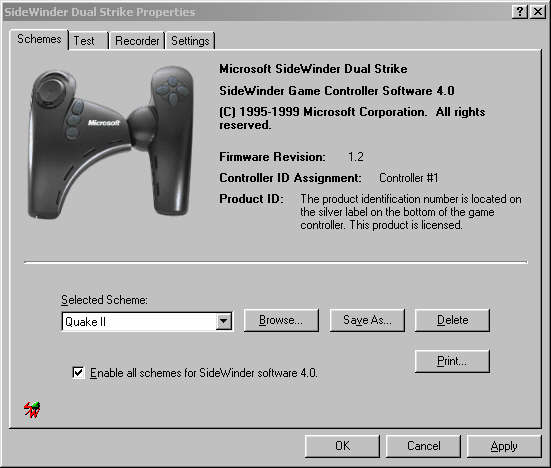Click the Browse... button

tap(281, 320)
